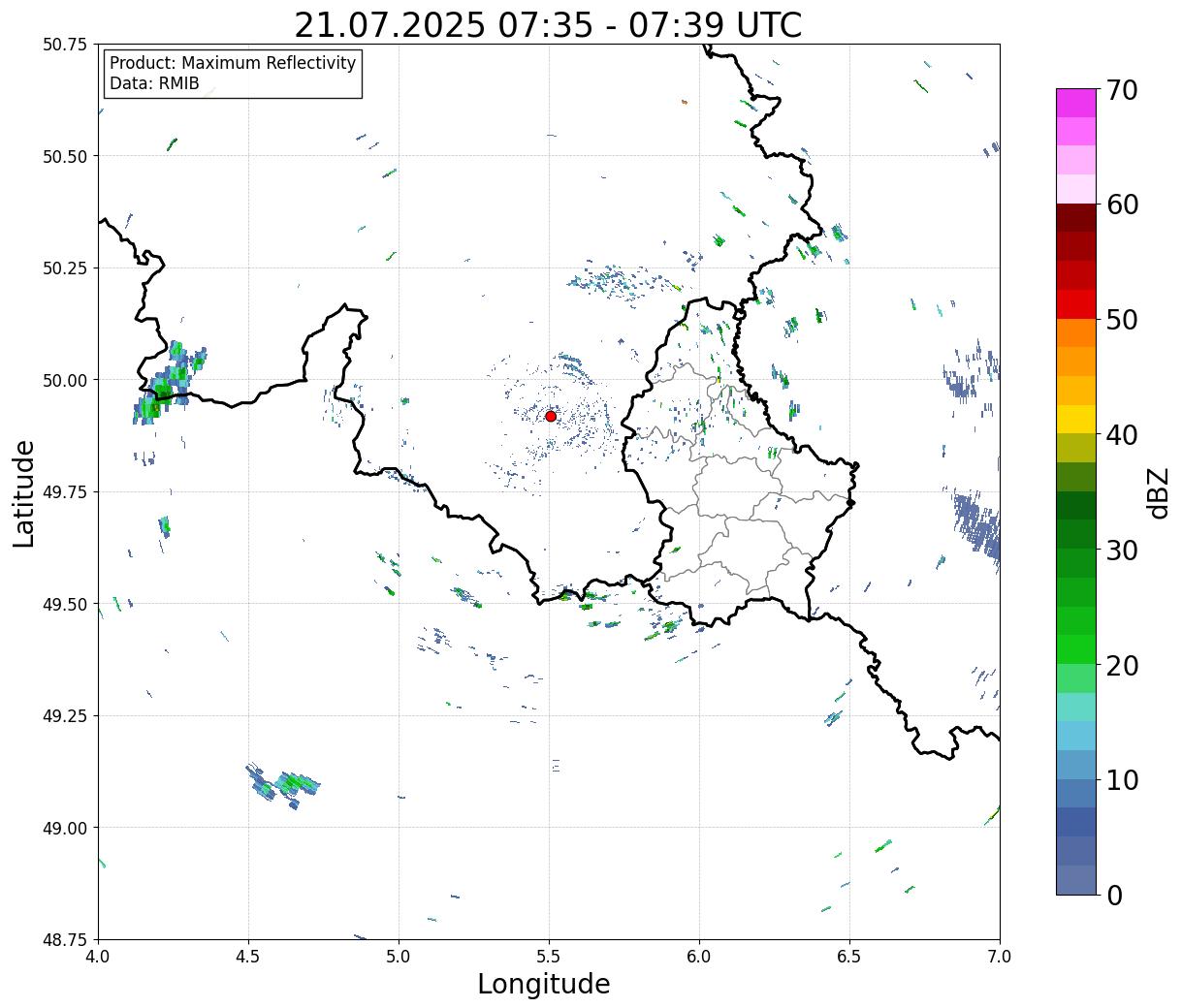Image resolution: width=1182 pixels, height=1008 pixels.
Task: Click the orange colorbar swatch just below 50
Action: click(x=1076, y=332)
